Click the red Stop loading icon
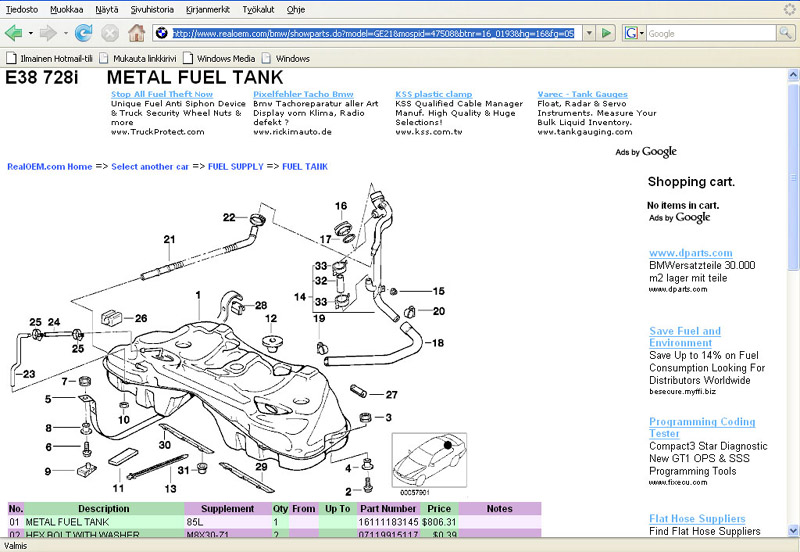 click(110, 33)
